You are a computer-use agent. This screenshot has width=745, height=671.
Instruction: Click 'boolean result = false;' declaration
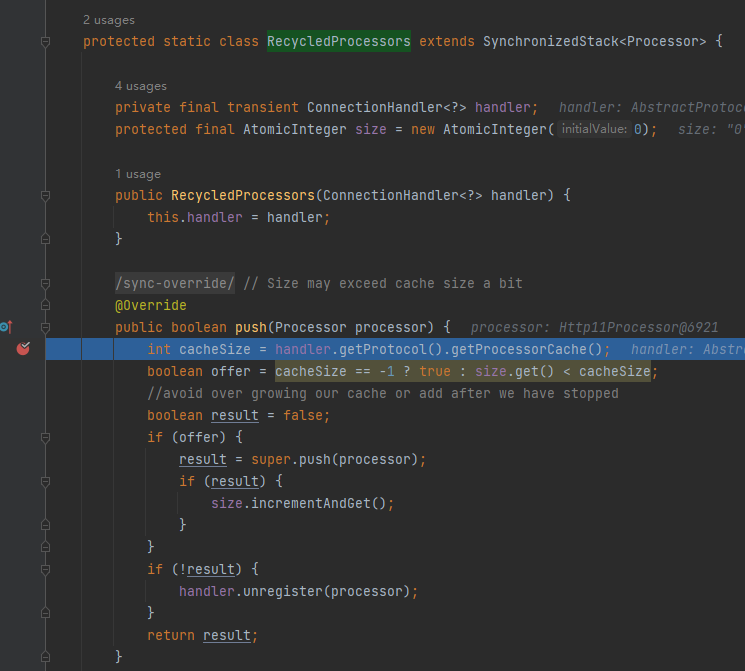[239, 415]
